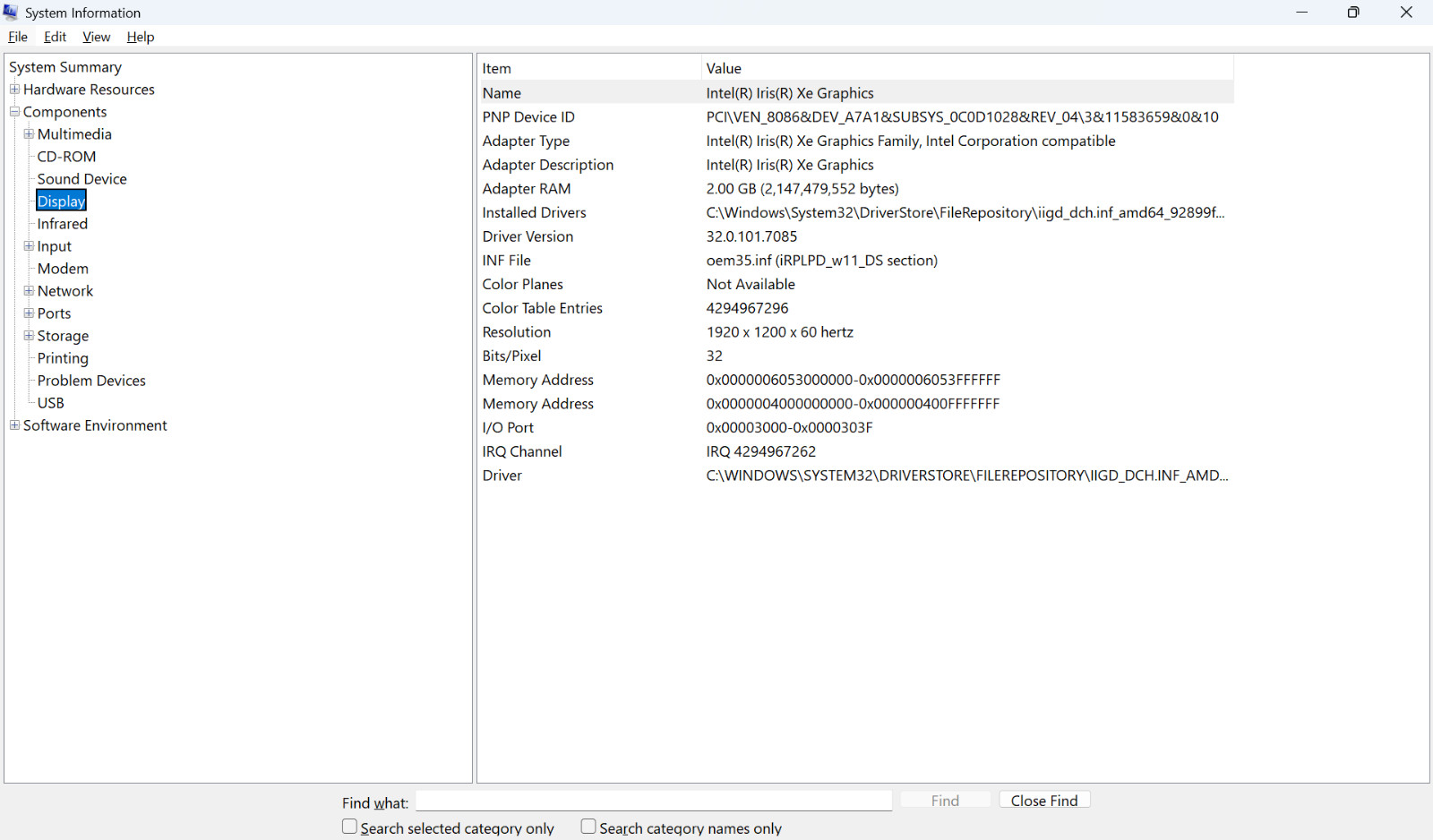
Task: Expand the Input node
Action: click(29, 245)
